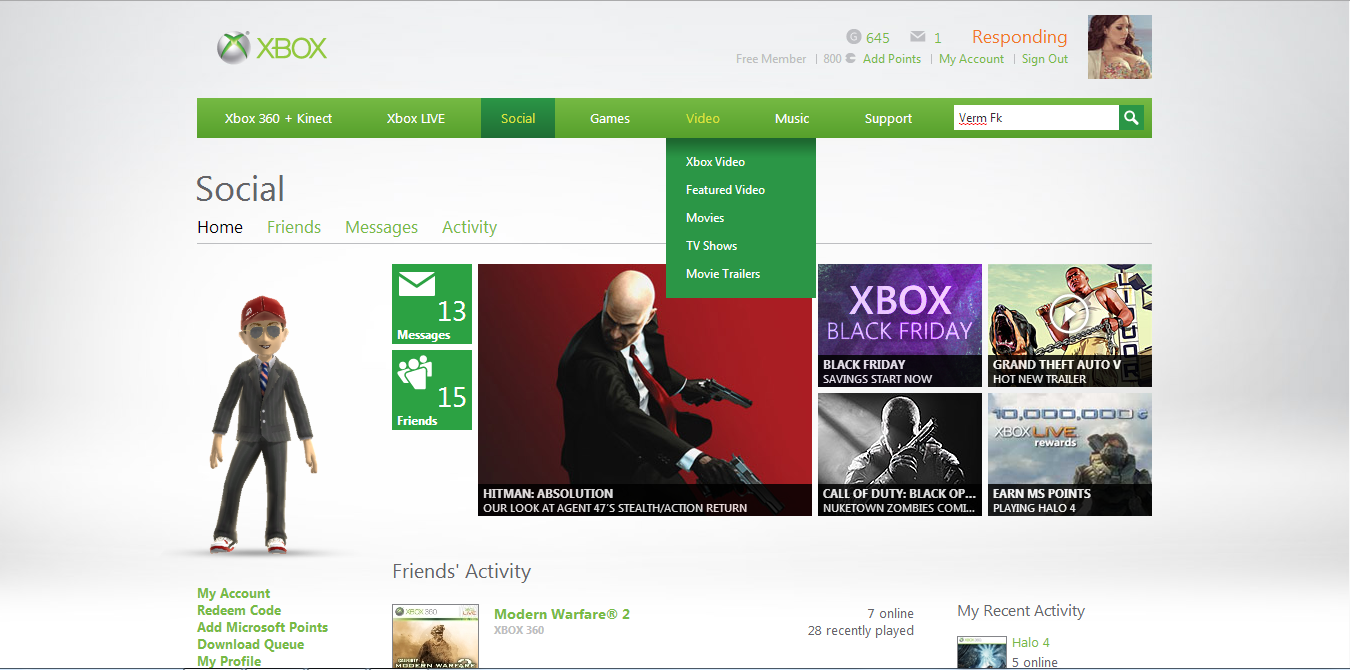Switch to the Friends tab
The image size is (1350, 670).
[x=294, y=227]
